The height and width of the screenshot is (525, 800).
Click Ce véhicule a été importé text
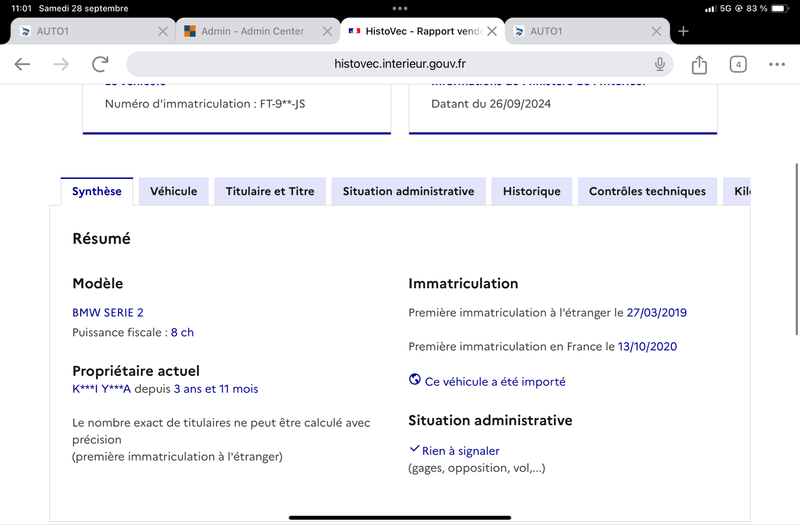[495, 382]
